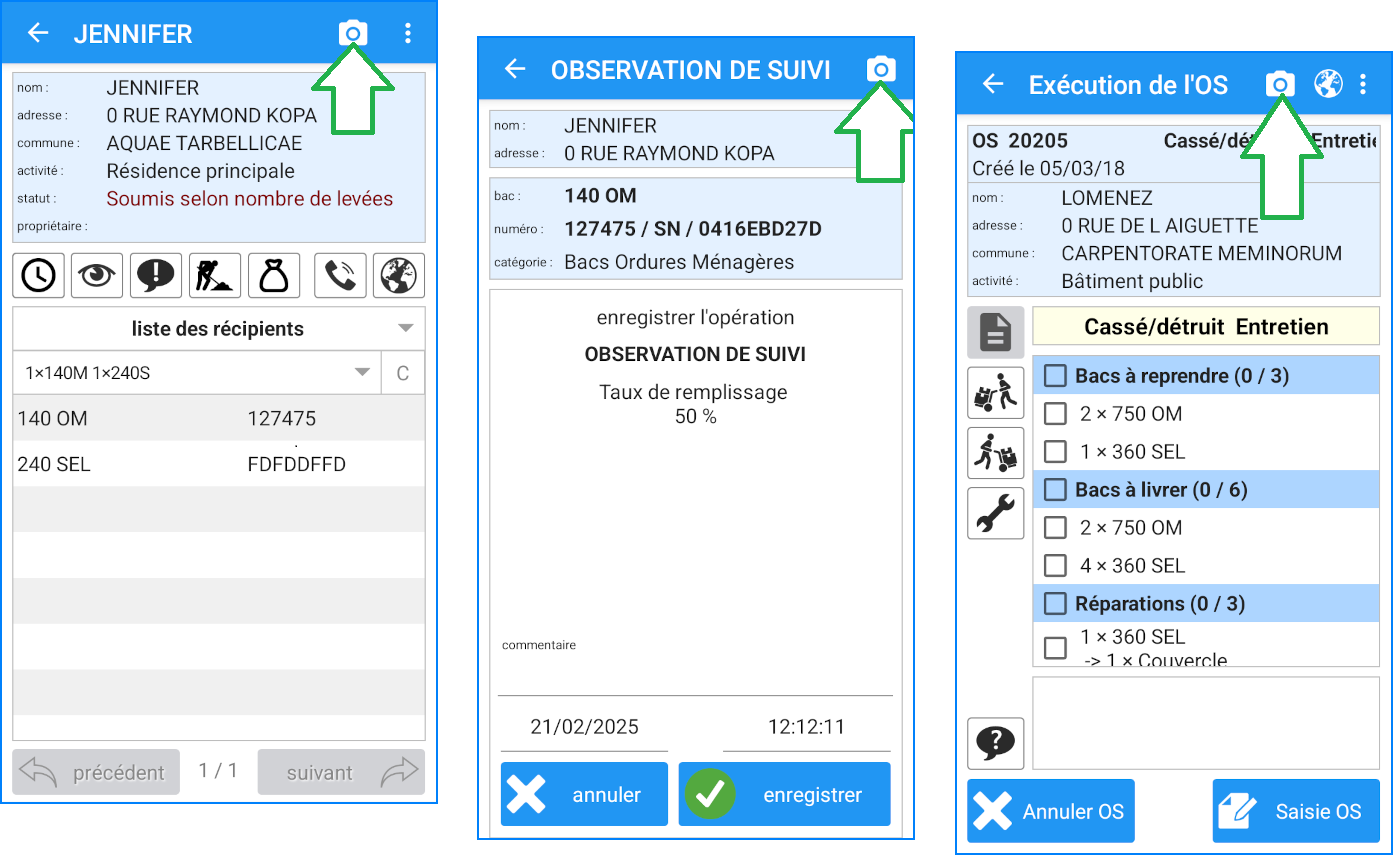Open the question mark help icon
Viewport: 1393px width, 855px height.
[x=995, y=743]
